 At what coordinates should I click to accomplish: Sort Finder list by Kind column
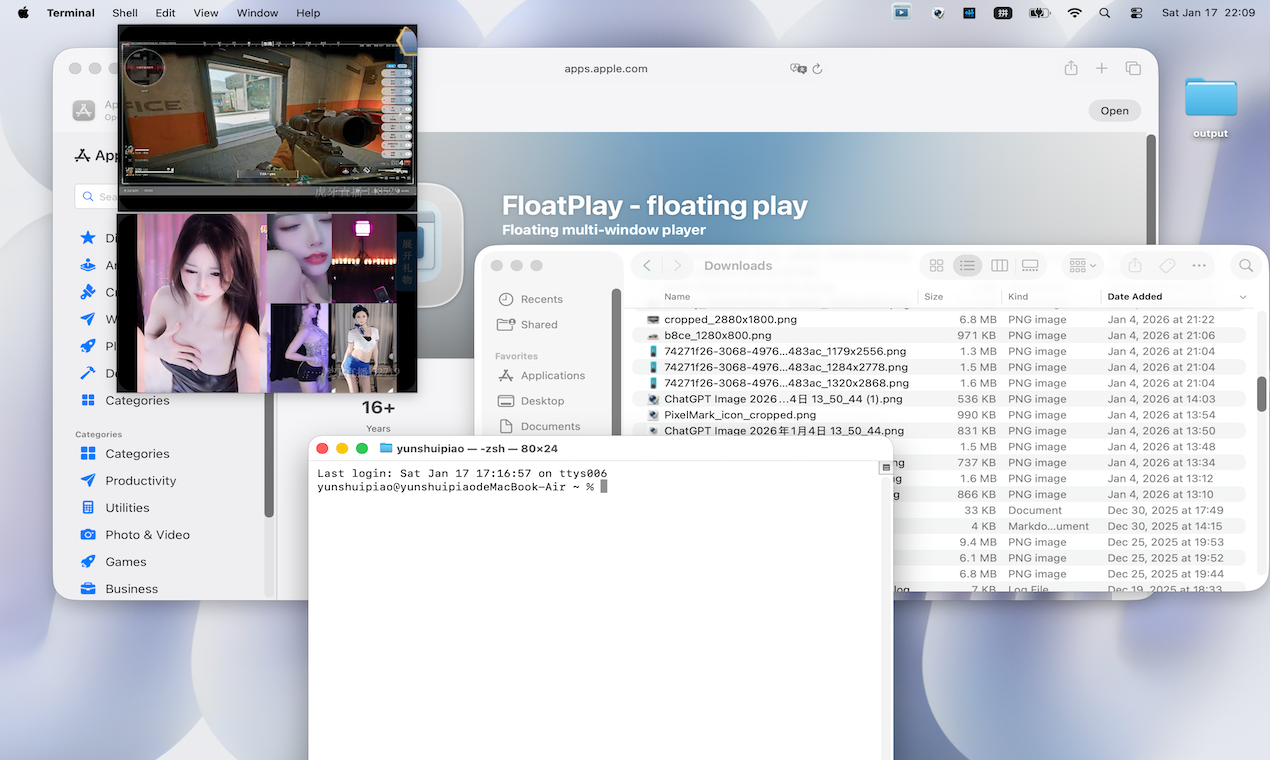[1018, 296]
